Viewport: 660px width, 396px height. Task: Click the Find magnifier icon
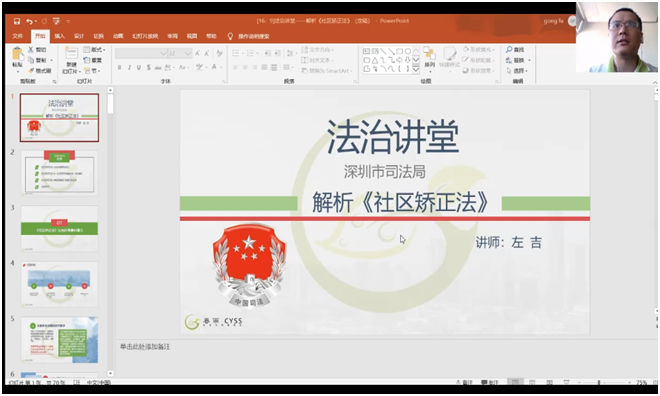tap(509, 50)
